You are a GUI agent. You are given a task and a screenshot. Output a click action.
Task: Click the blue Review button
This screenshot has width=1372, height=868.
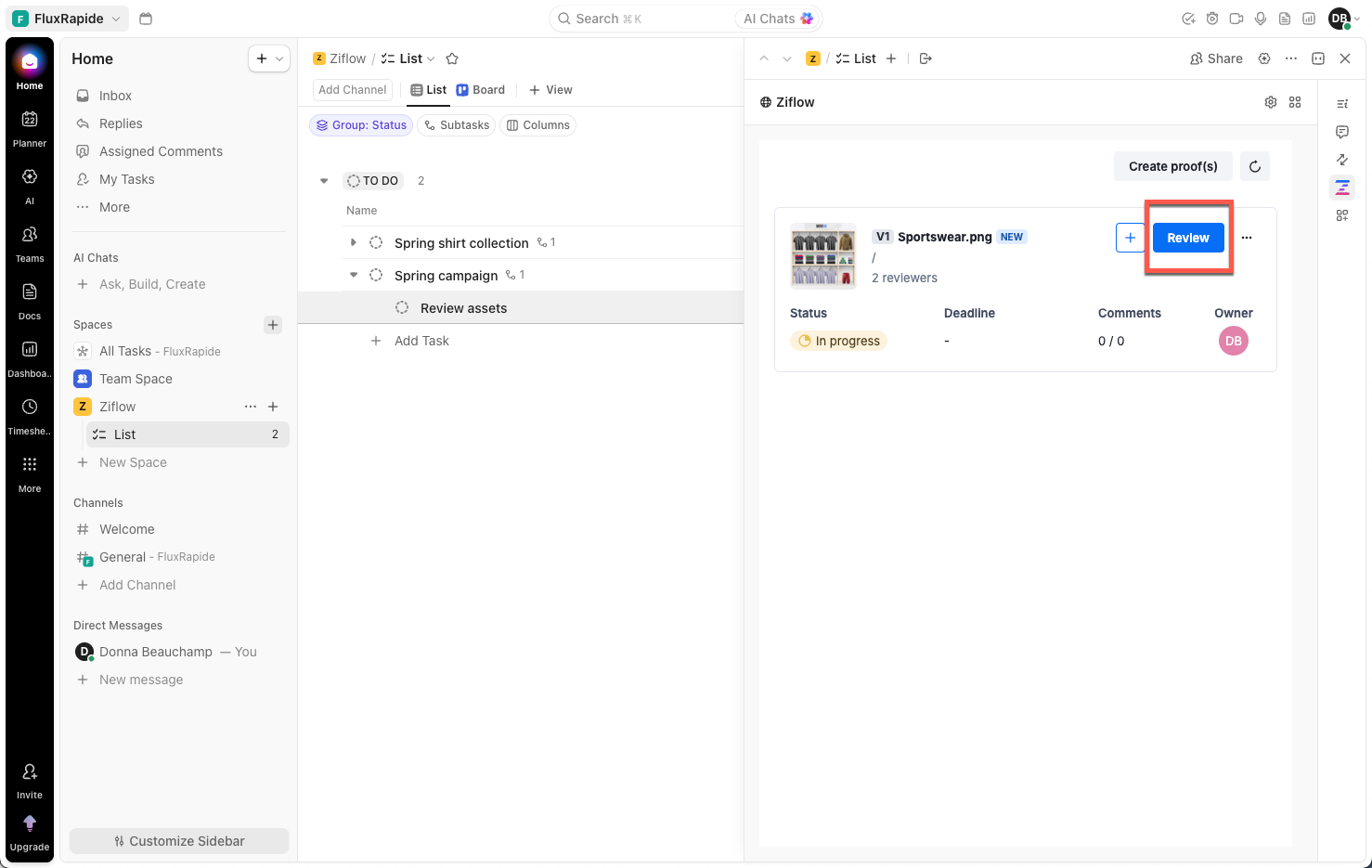pyautogui.click(x=1188, y=238)
